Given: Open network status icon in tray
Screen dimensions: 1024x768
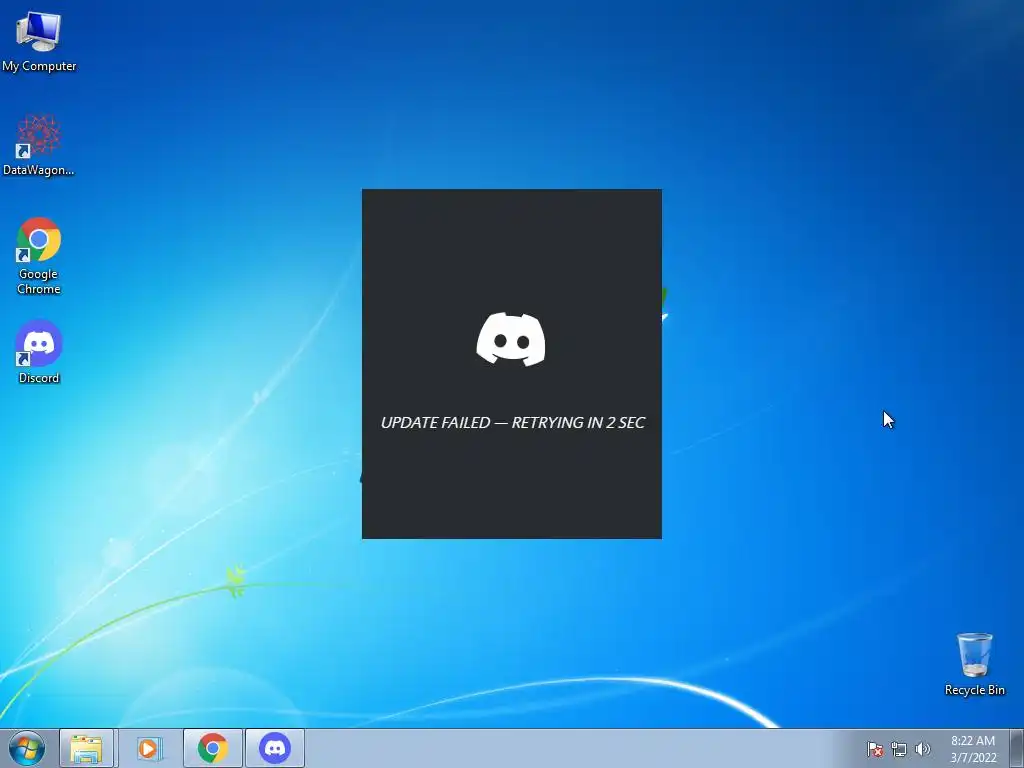Looking at the screenshot, I should tap(899, 749).
